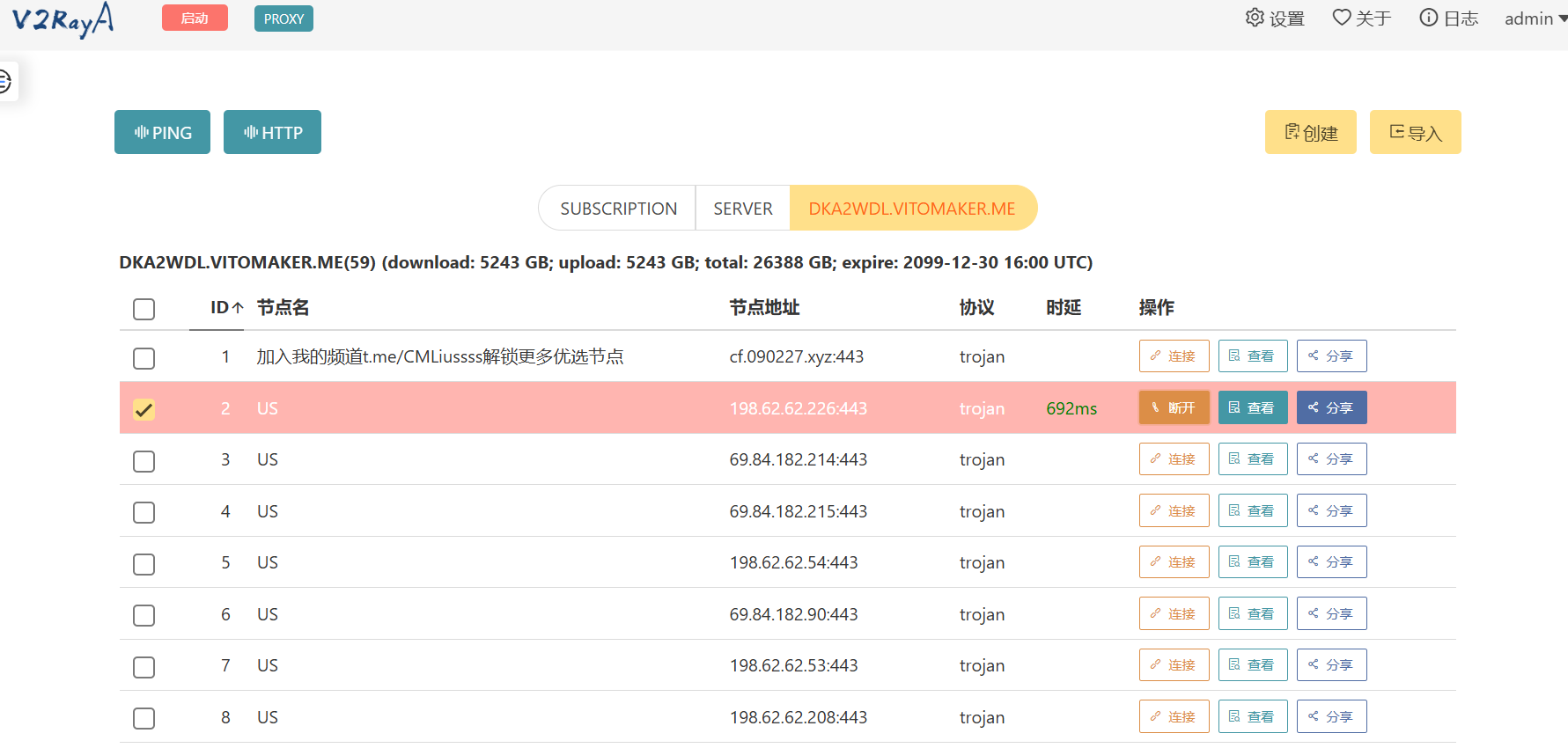Open 日志 logs menu item

point(1448,18)
